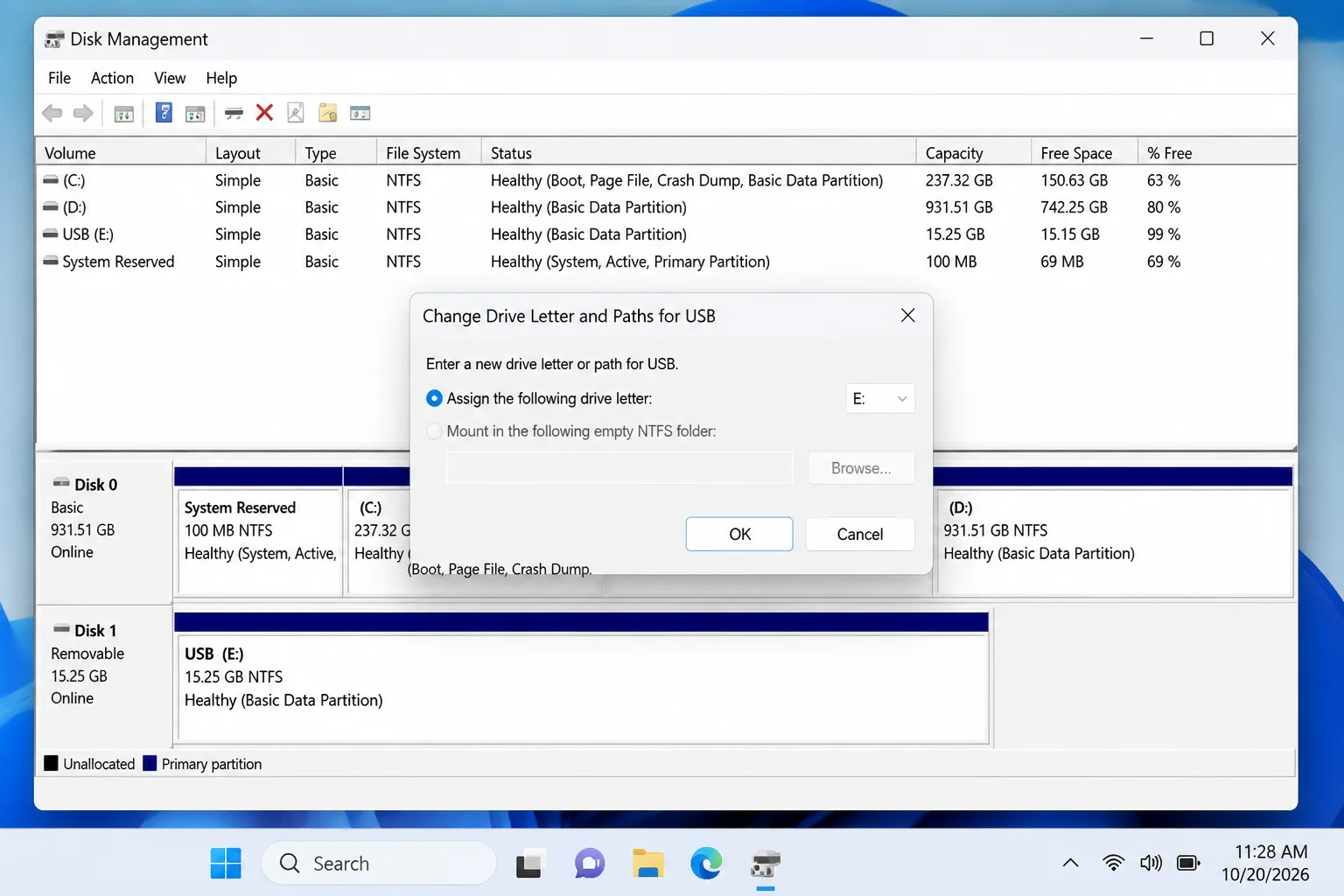The height and width of the screenshot is (896, 1344).
Task: Click the '237.32 GB' capacity cell
Action: pyautogui.click(x=959, y=180)
